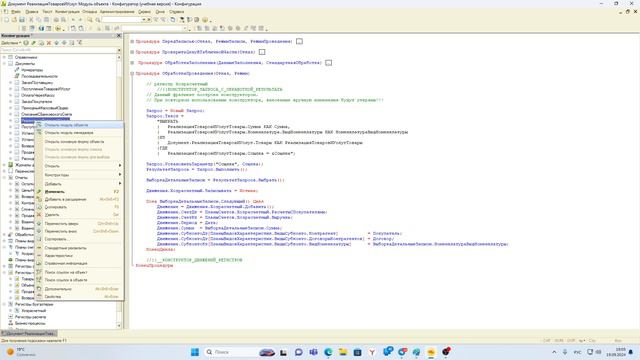640x360 pixels.
Task: Click the Undo arrow in main toolbar
Action: (x=73, y=20)
